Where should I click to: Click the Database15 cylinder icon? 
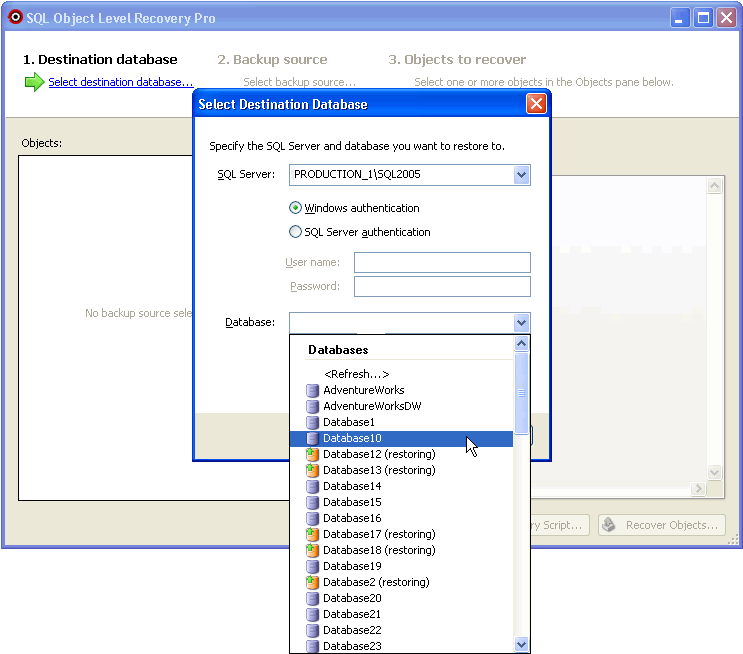(x=312, y=502)
